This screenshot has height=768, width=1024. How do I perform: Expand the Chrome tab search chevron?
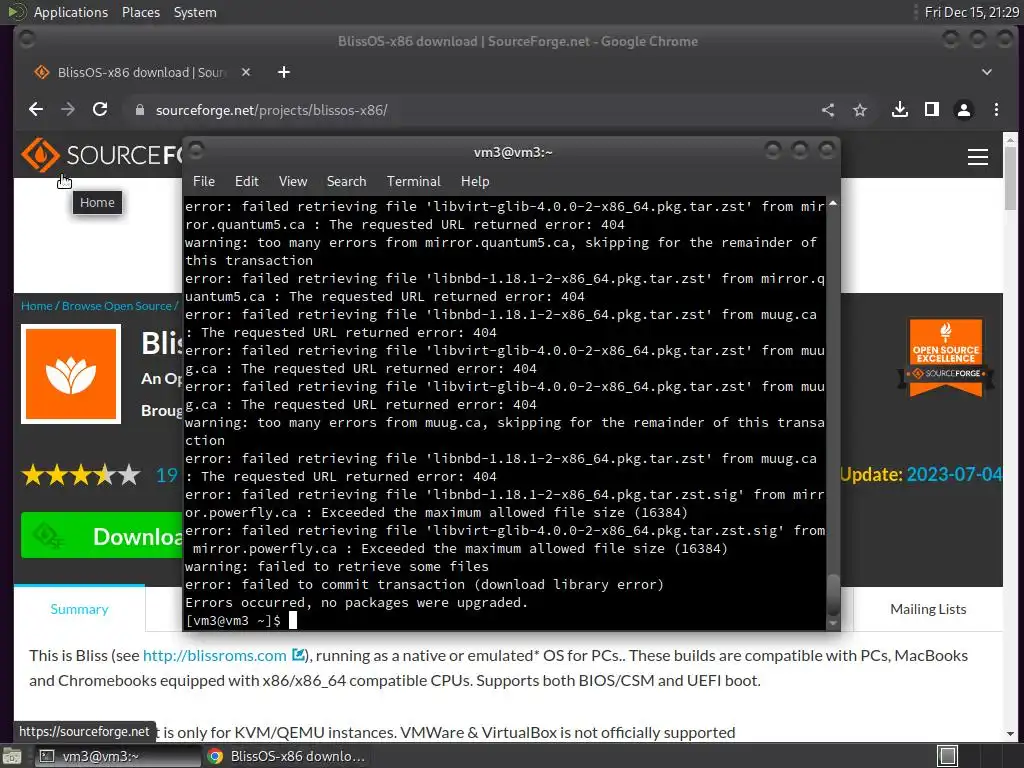pyautogui.click(x=987, y=72)
